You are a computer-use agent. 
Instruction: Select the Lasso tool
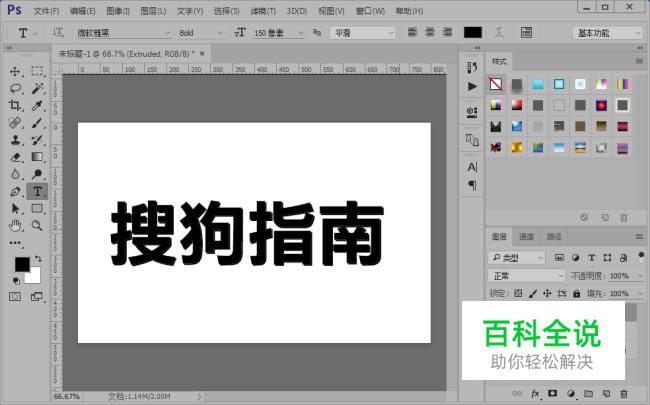click(x=15, y=88)
